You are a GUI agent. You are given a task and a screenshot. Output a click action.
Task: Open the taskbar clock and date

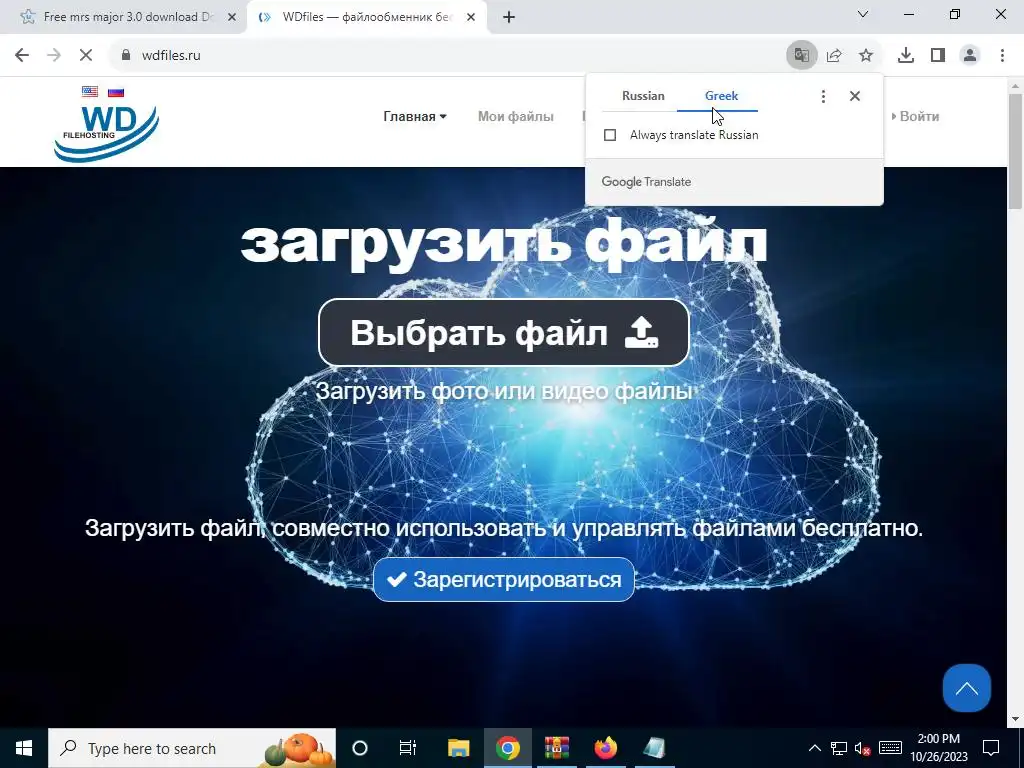[x=939, y=748]
